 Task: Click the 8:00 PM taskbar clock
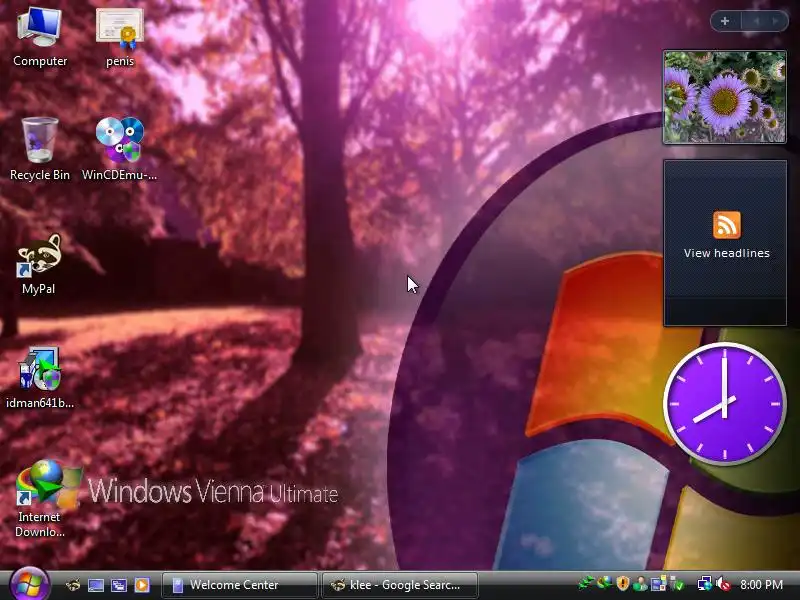[761, 585]
